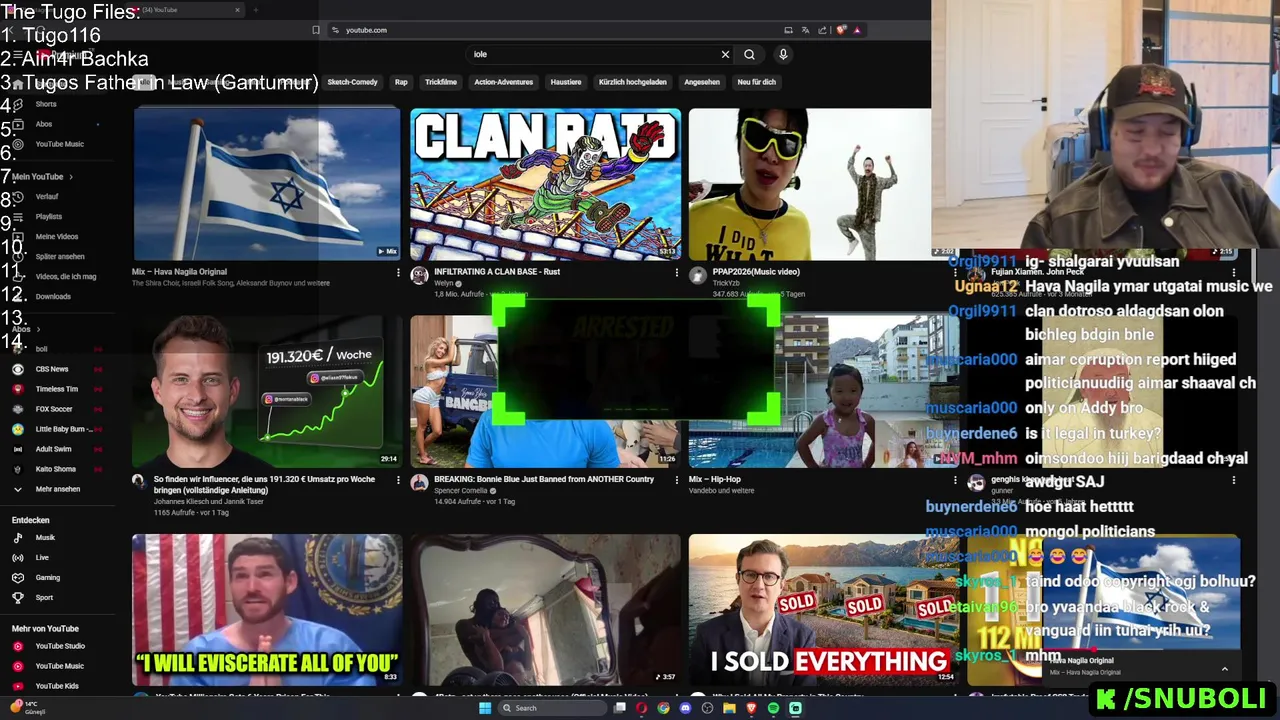Screen dimensions: 1280x720
Task: Close the YouTube browser tab
Action: click(x=237, y=10)
